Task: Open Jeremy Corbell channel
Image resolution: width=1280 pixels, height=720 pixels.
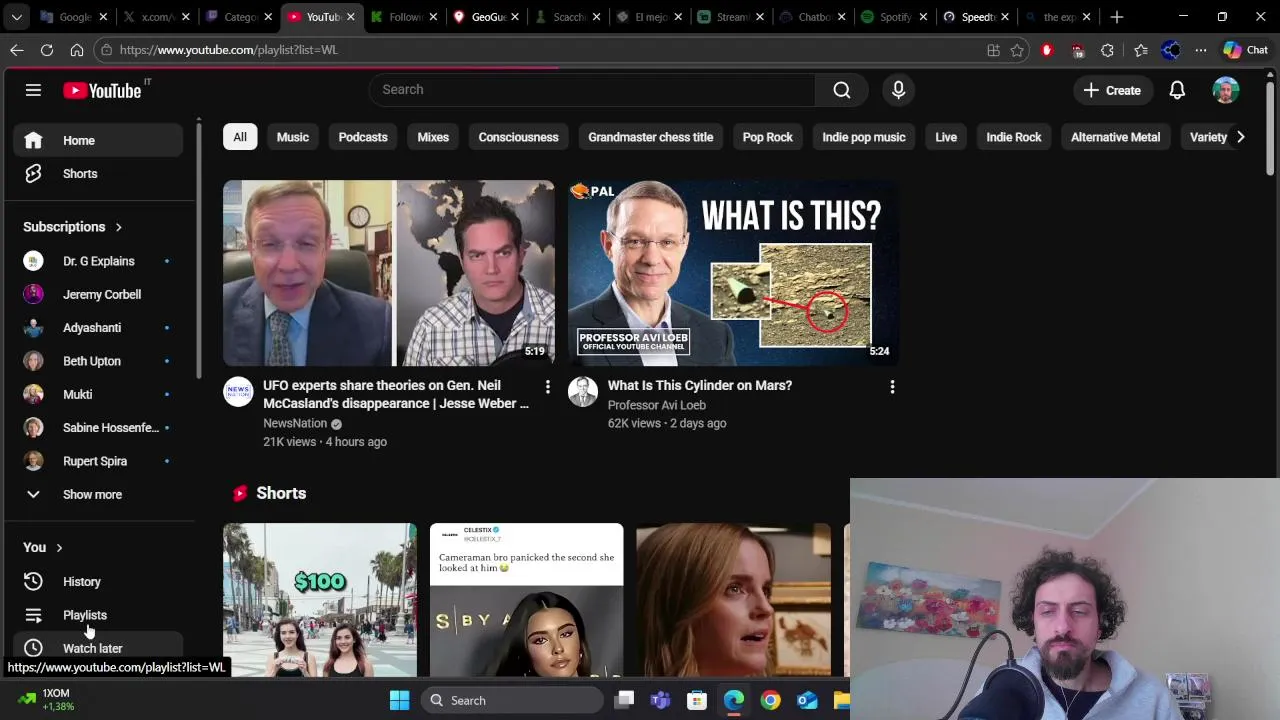Action: point(98,294)
